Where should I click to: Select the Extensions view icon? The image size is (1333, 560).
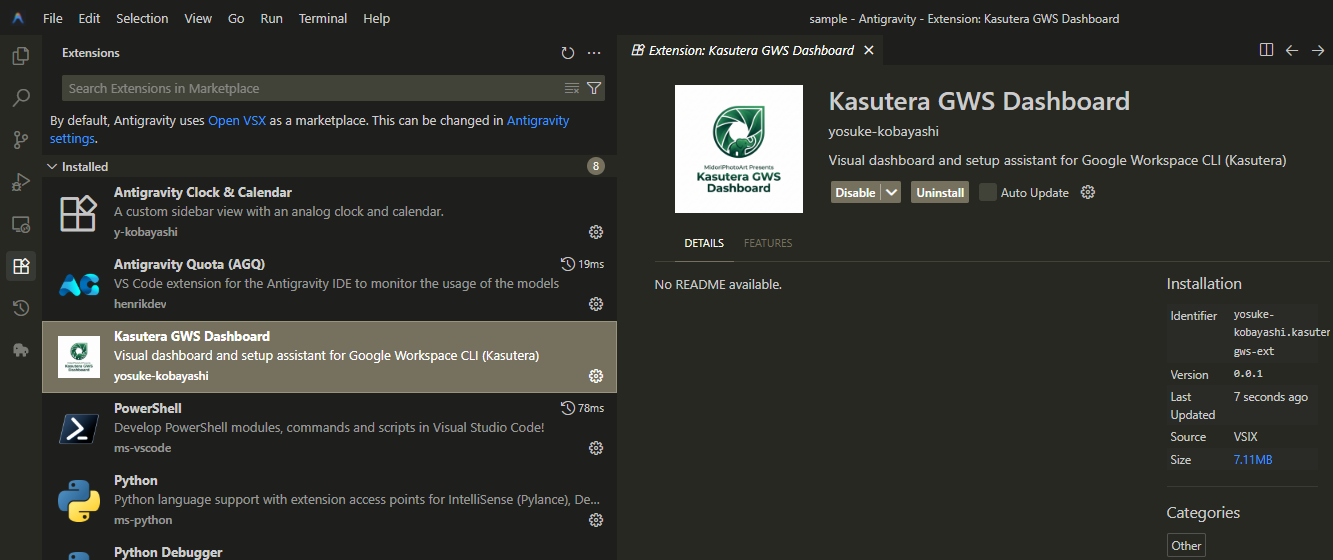(x=20, y=266)
